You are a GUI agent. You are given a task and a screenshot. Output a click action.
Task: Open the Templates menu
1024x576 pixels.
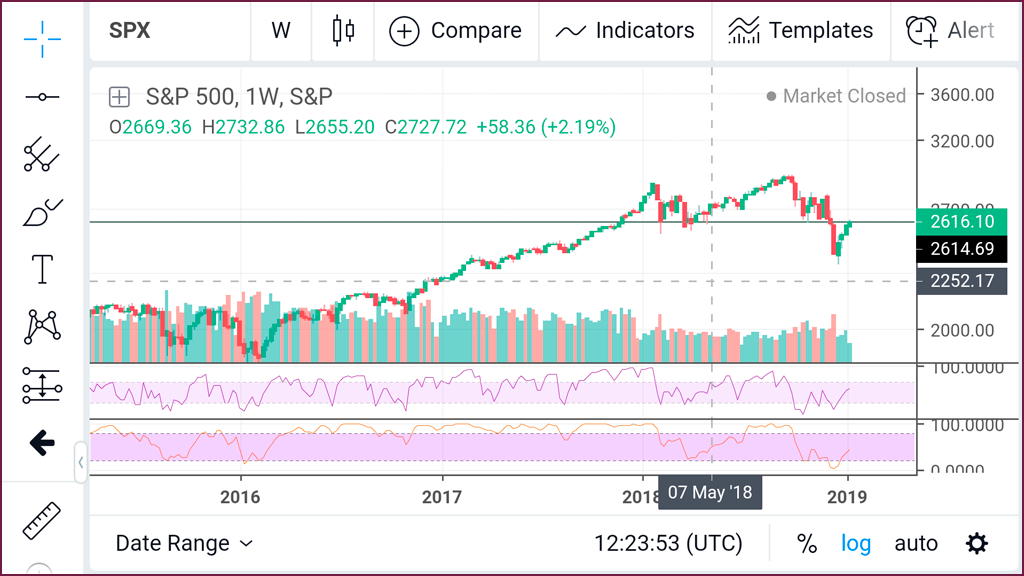coord(801,31)
